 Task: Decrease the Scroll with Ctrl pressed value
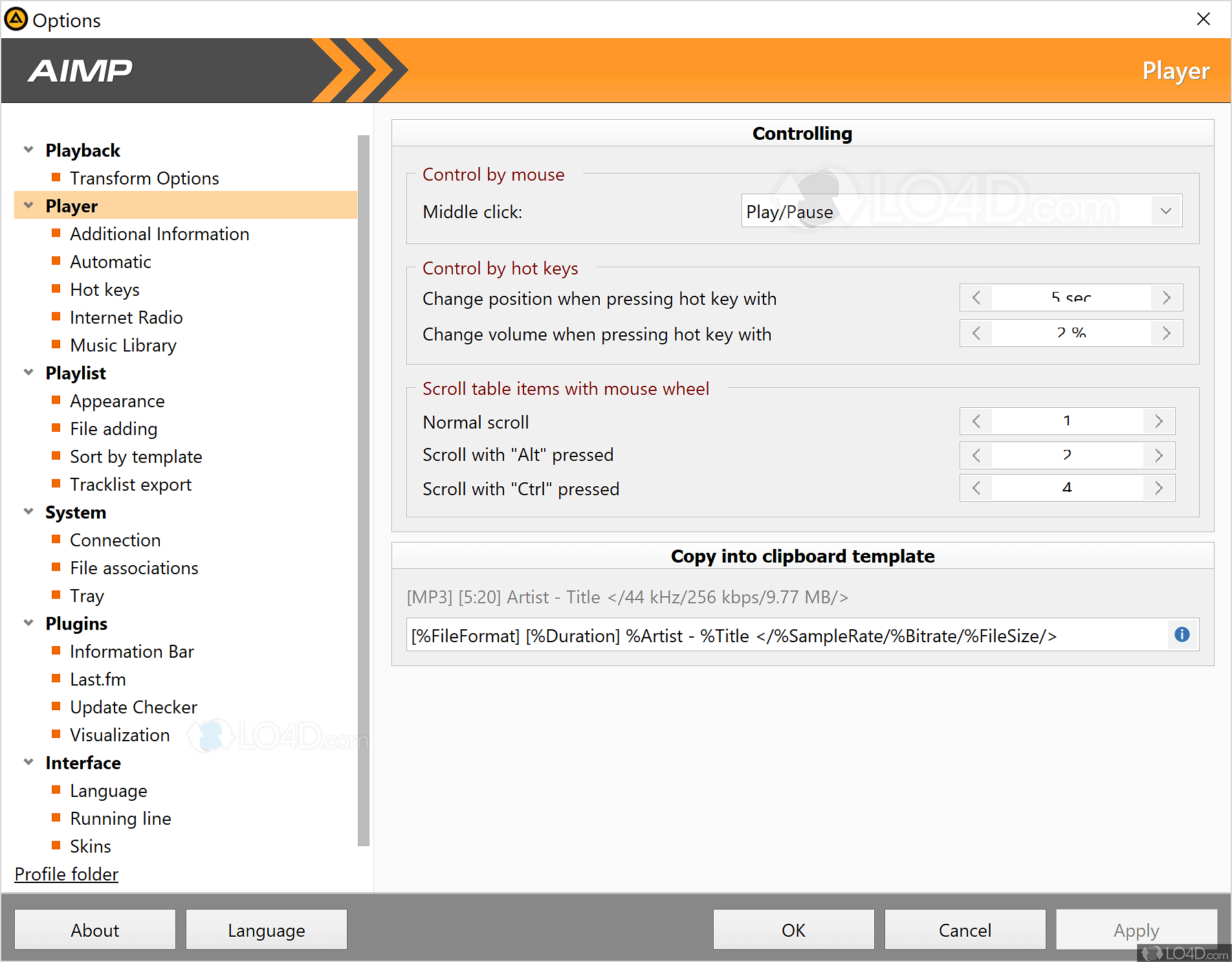click(x=976, y=487)
